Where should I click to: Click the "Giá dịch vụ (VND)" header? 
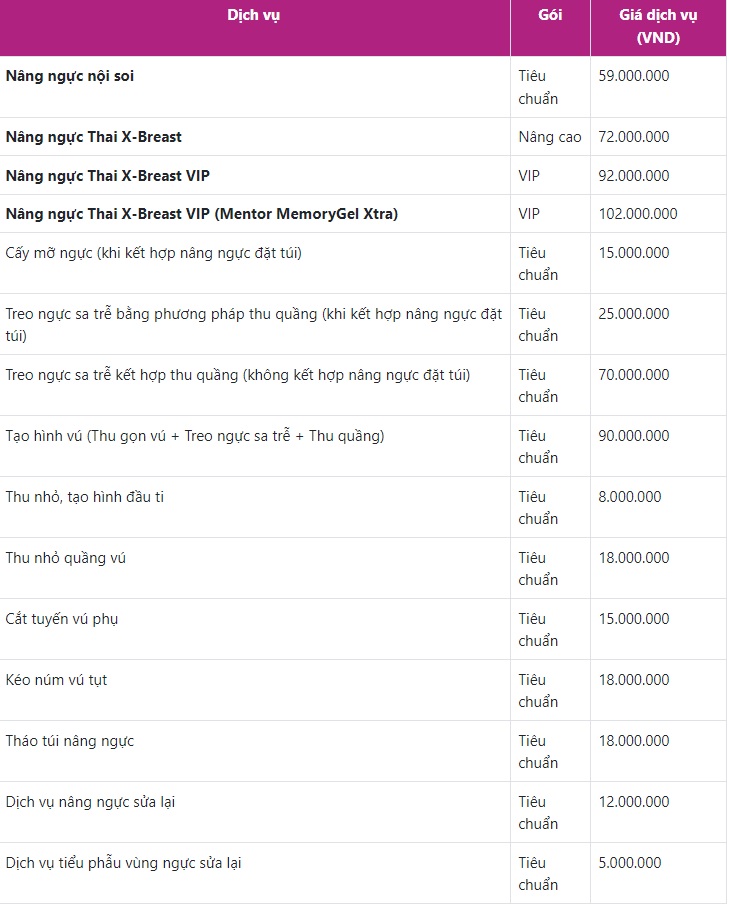[657, 27]
